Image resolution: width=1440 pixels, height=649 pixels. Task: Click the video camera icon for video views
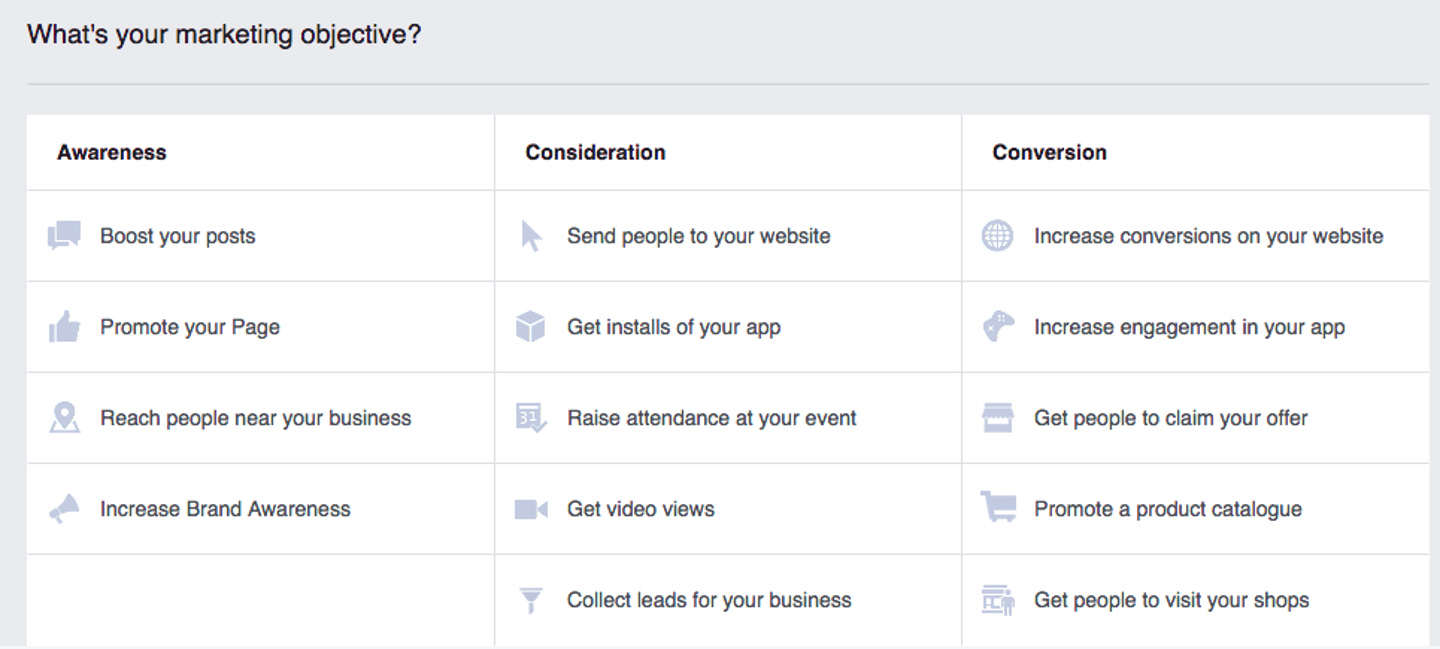(531, 509)
